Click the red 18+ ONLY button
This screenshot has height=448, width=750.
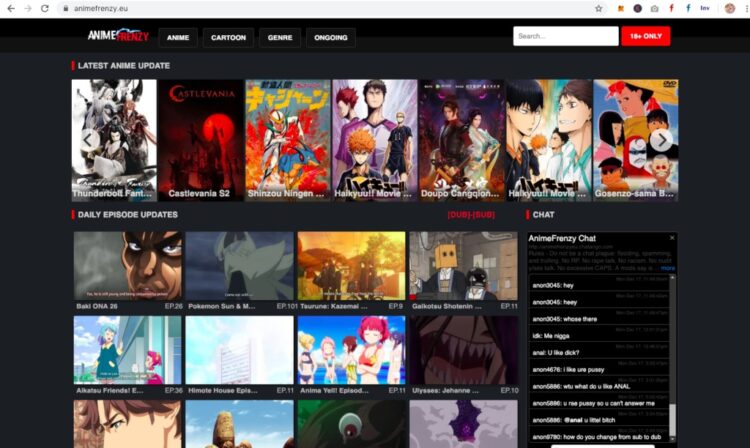point(646,36)
